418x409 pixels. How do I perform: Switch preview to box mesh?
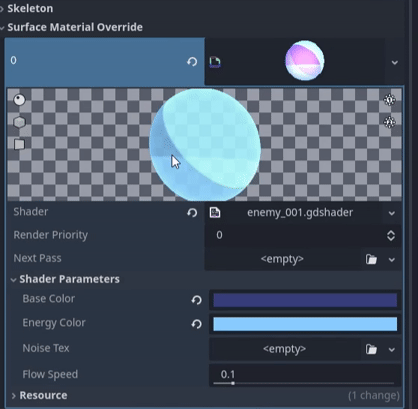click(19, 122)
